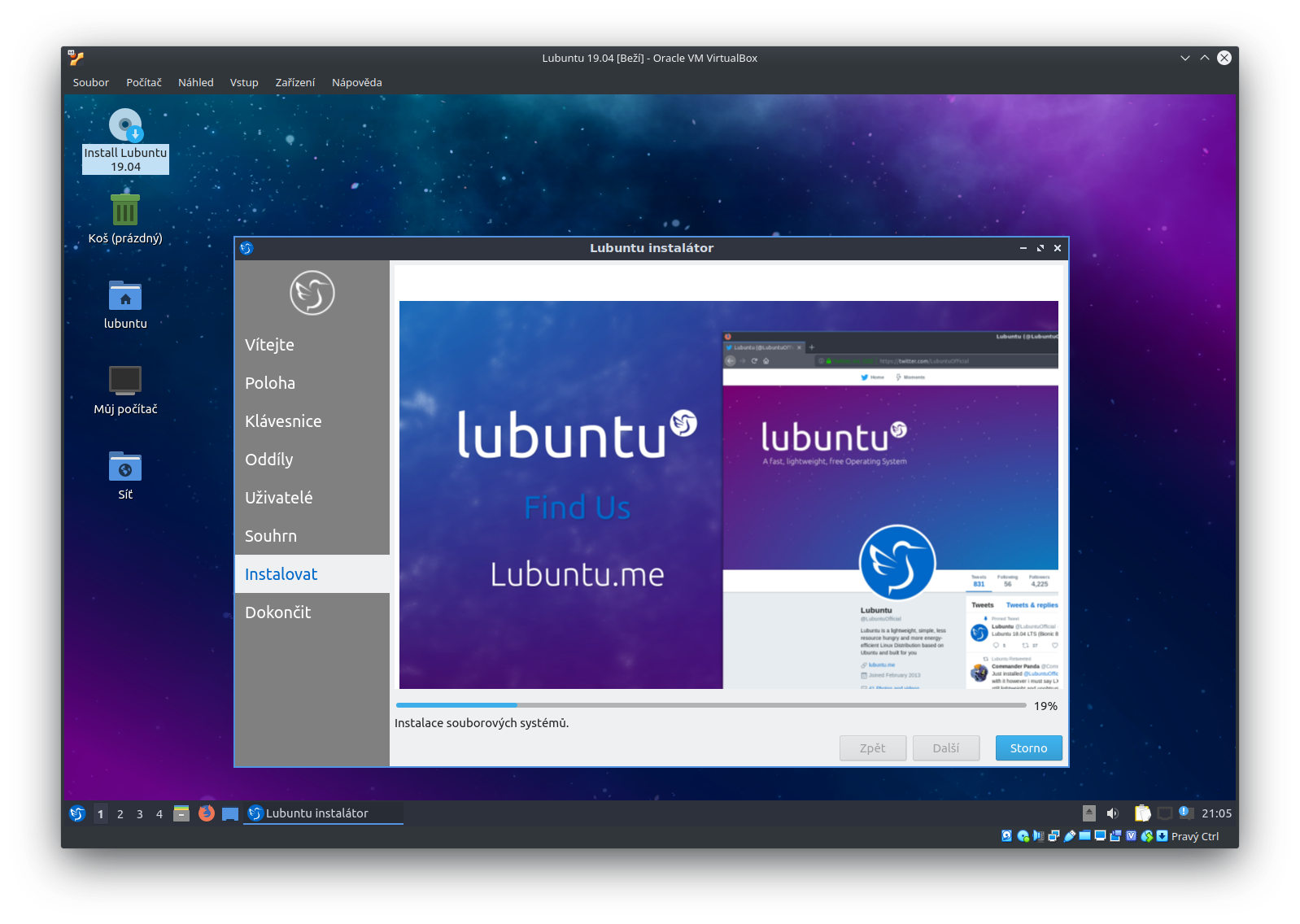The height and width of the screenshot is (924, 1300).
Task: Select the lubuntu home folder icon
Action: coord(125,305)
